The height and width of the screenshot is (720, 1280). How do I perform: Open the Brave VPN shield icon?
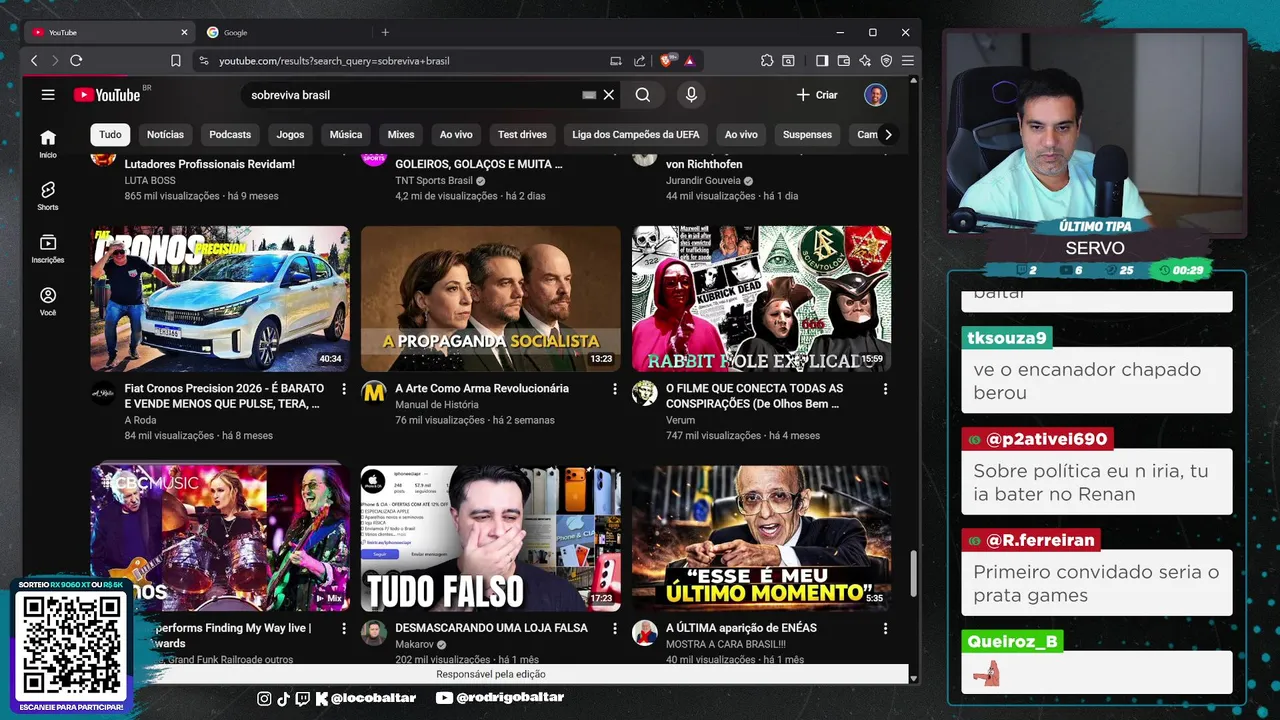click(x=886, y=61)
